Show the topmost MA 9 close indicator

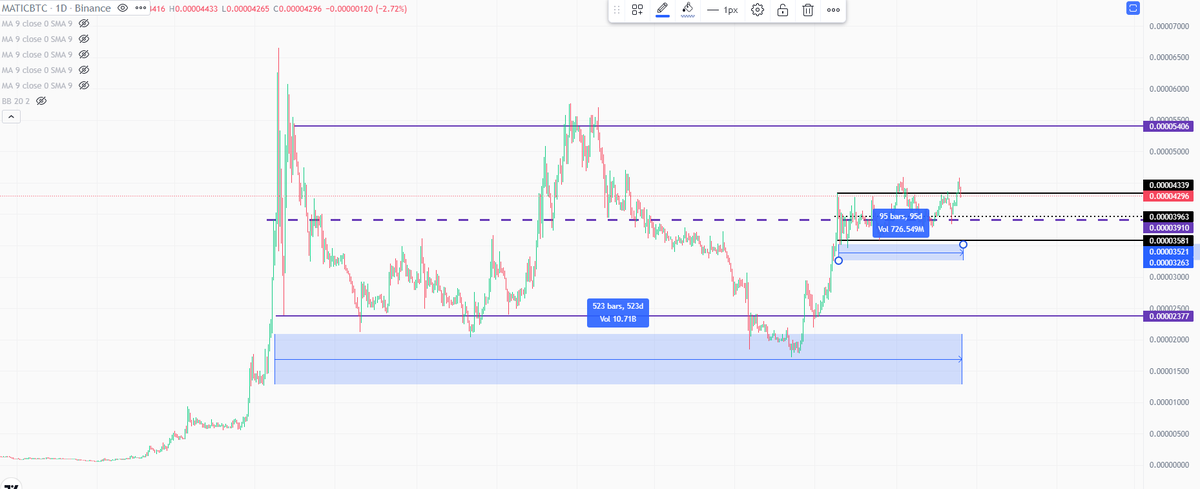[x=84, y=23]
